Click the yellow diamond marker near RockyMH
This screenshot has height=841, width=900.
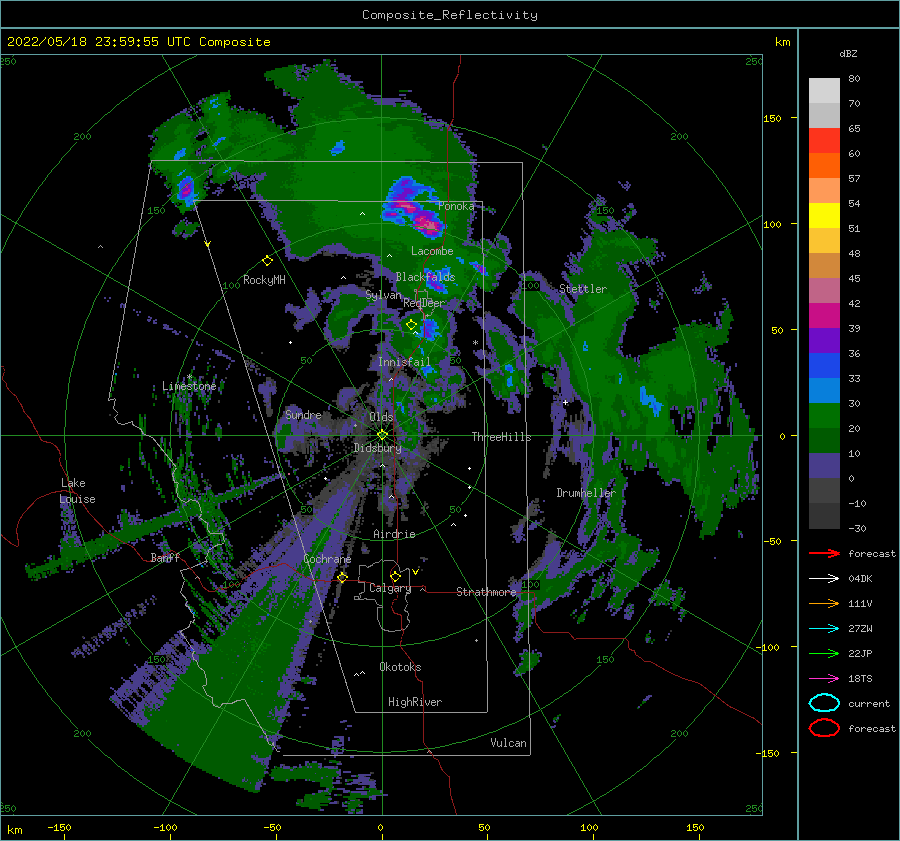(267, 261)
